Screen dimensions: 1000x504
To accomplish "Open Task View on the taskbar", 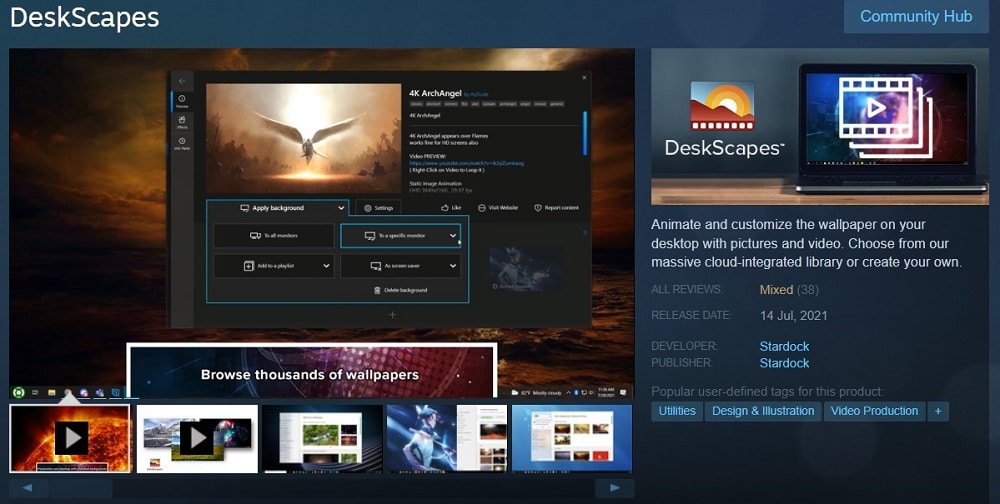I will [36, 392].
